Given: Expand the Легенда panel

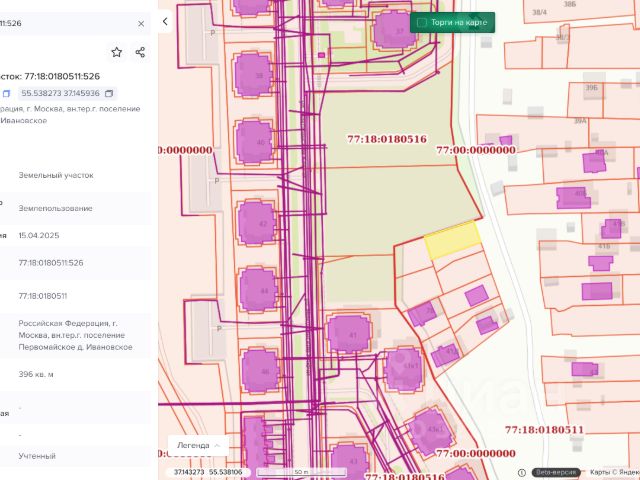Looking at the screenshot, I should [x=198, y=445].
